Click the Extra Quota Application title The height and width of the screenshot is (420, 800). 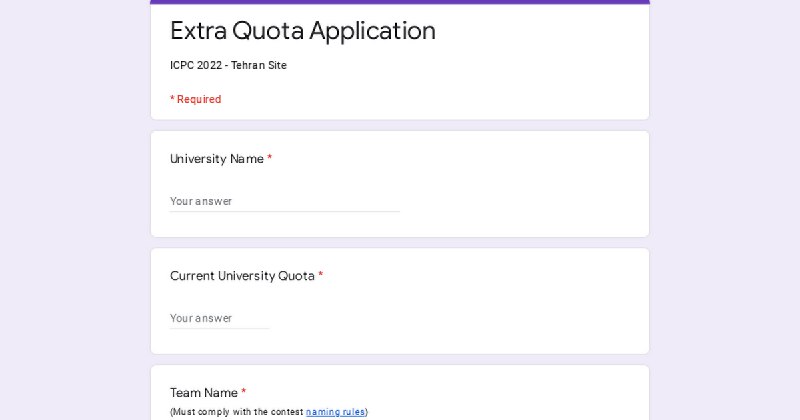(303, 31)
